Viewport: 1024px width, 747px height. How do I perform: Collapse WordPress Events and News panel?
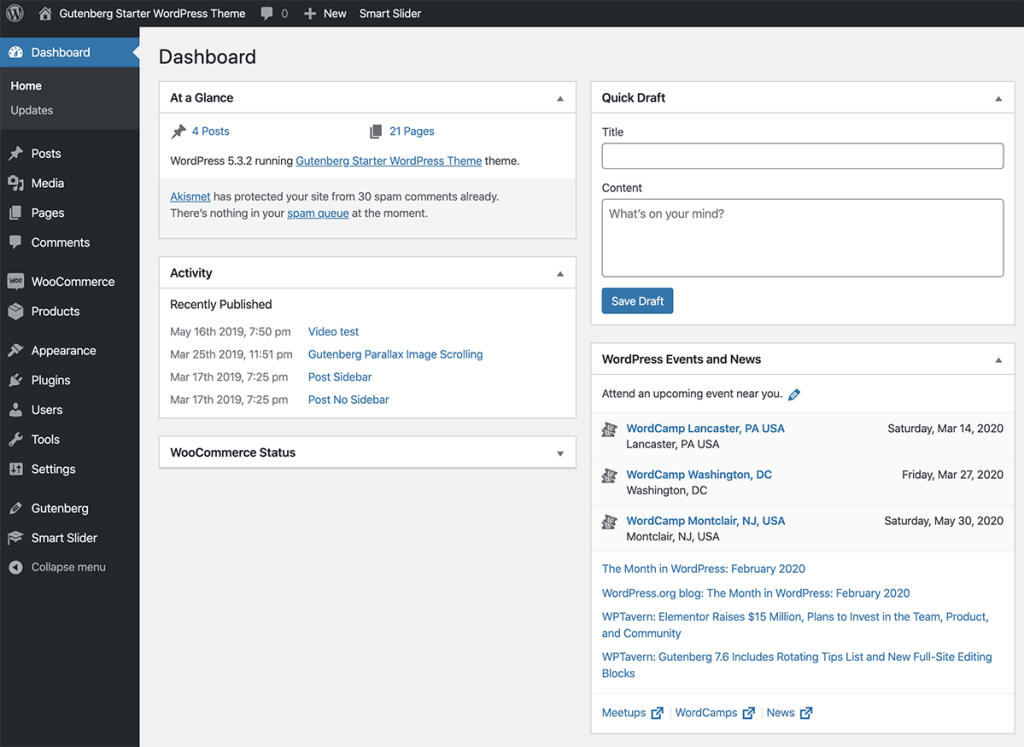[x=999, y=360]
